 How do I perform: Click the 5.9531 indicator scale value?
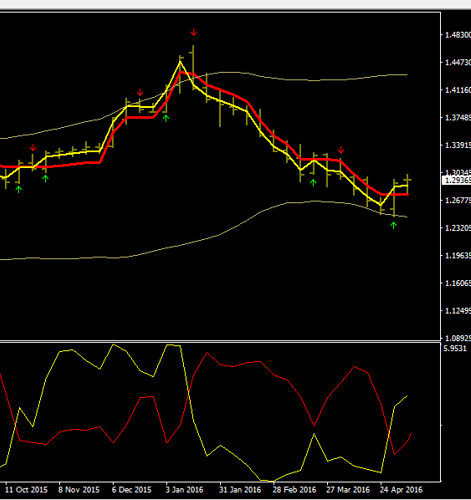coord(455,349)
